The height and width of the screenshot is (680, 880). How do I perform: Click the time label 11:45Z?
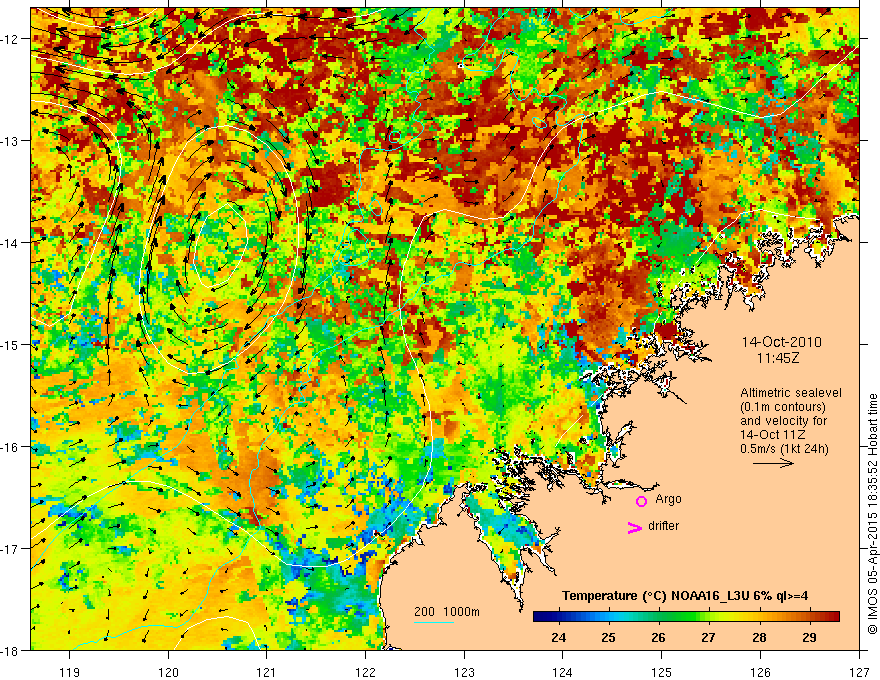click(777, 358)
